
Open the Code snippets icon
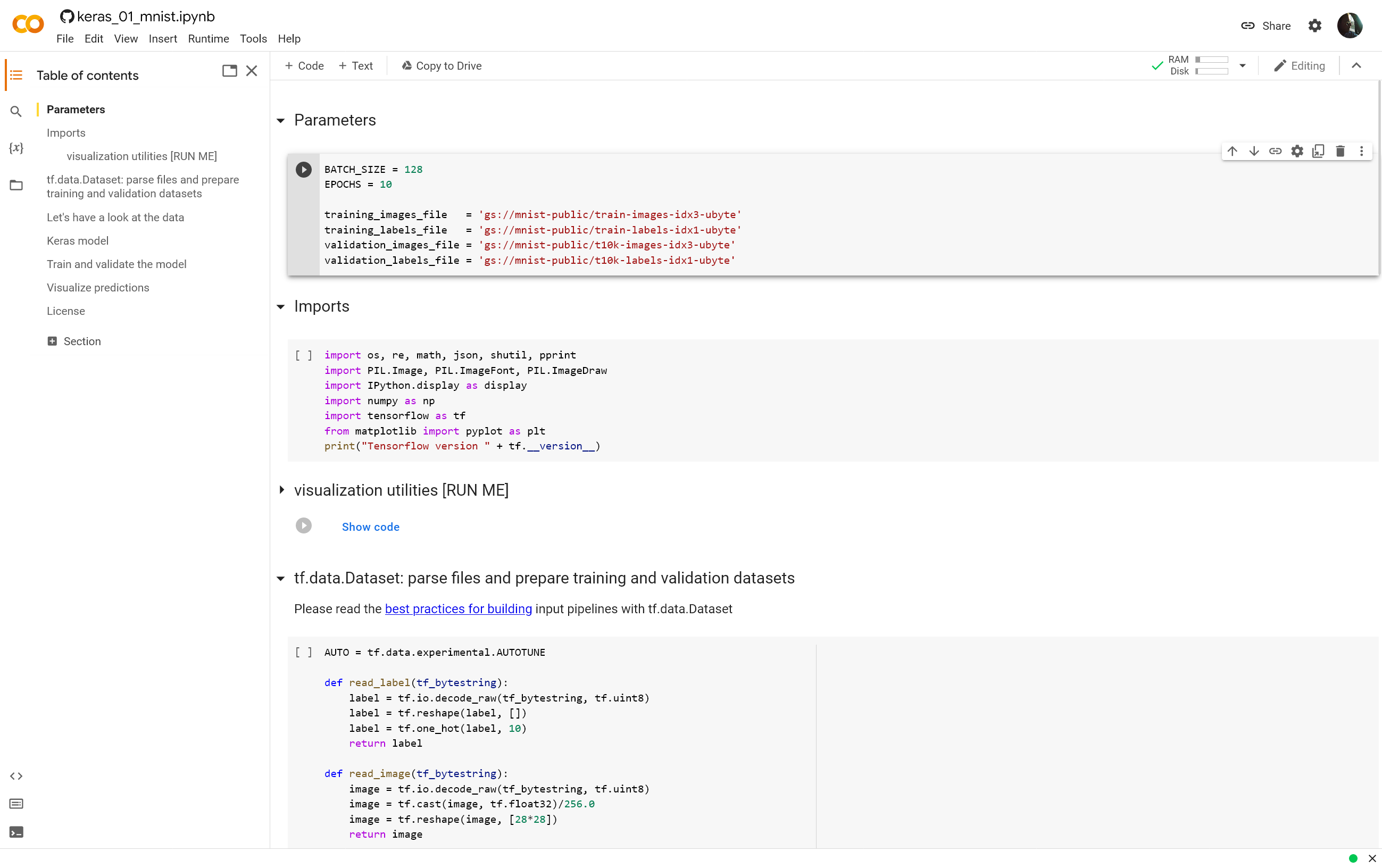[16, 775]
